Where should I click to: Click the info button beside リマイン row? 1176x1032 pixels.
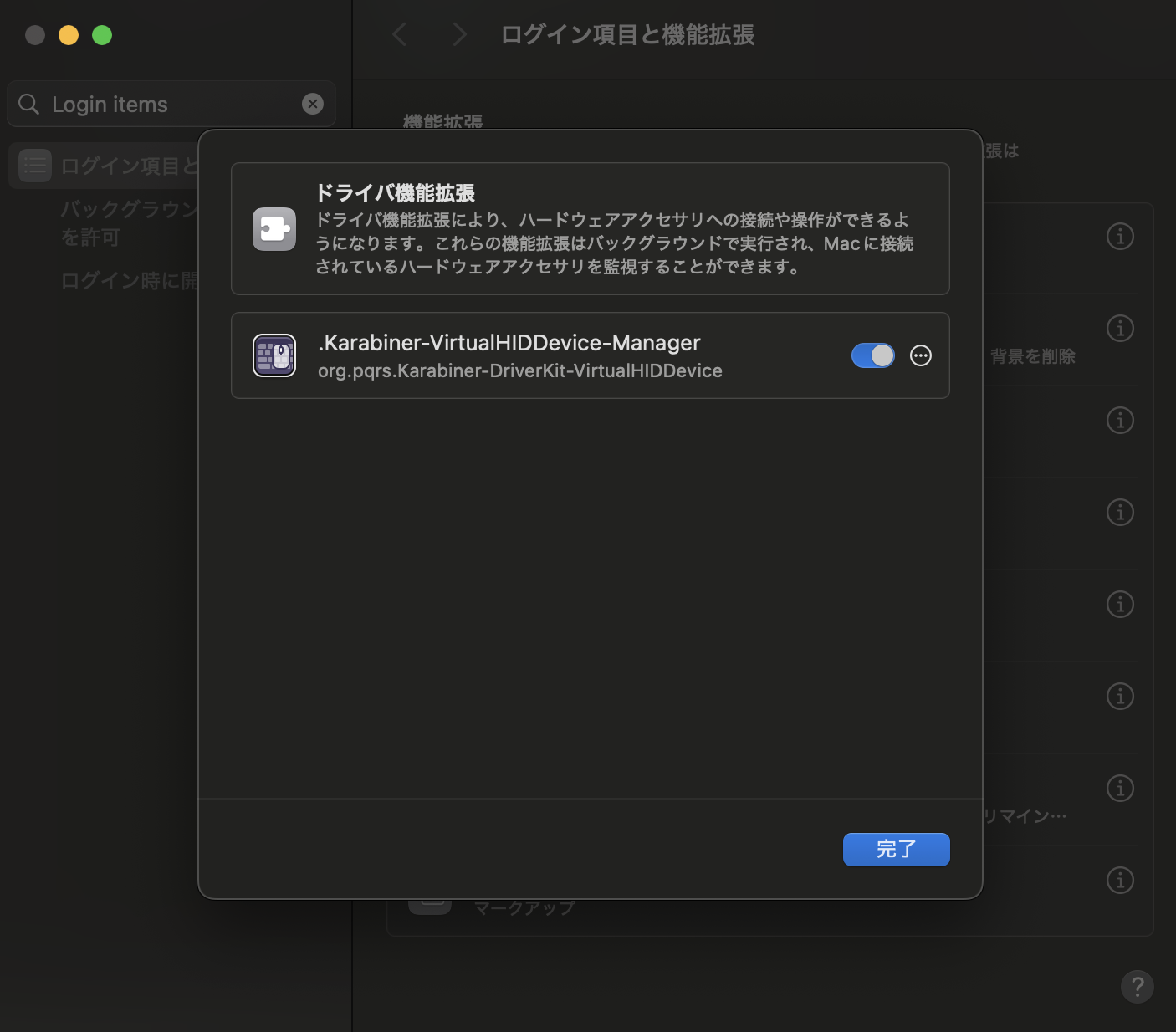1120,788
